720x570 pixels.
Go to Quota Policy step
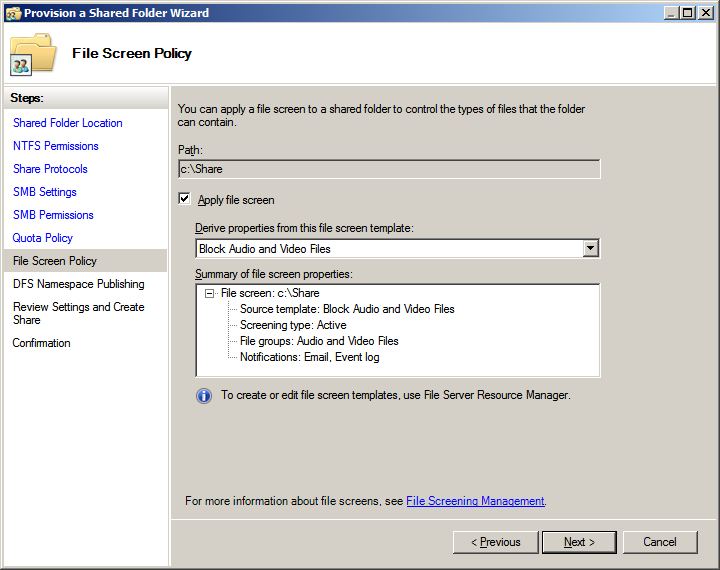[x=43, y=238]
